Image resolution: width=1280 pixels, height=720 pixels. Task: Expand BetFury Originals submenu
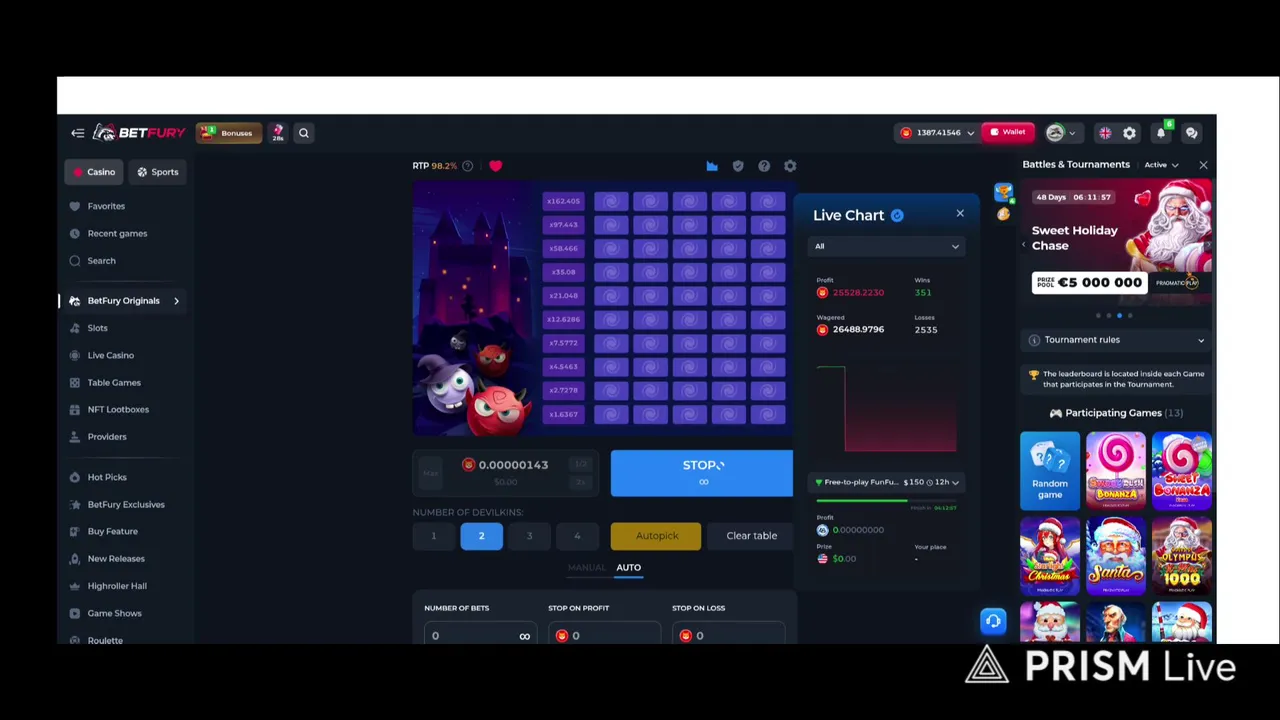click(x=176, y=301)
